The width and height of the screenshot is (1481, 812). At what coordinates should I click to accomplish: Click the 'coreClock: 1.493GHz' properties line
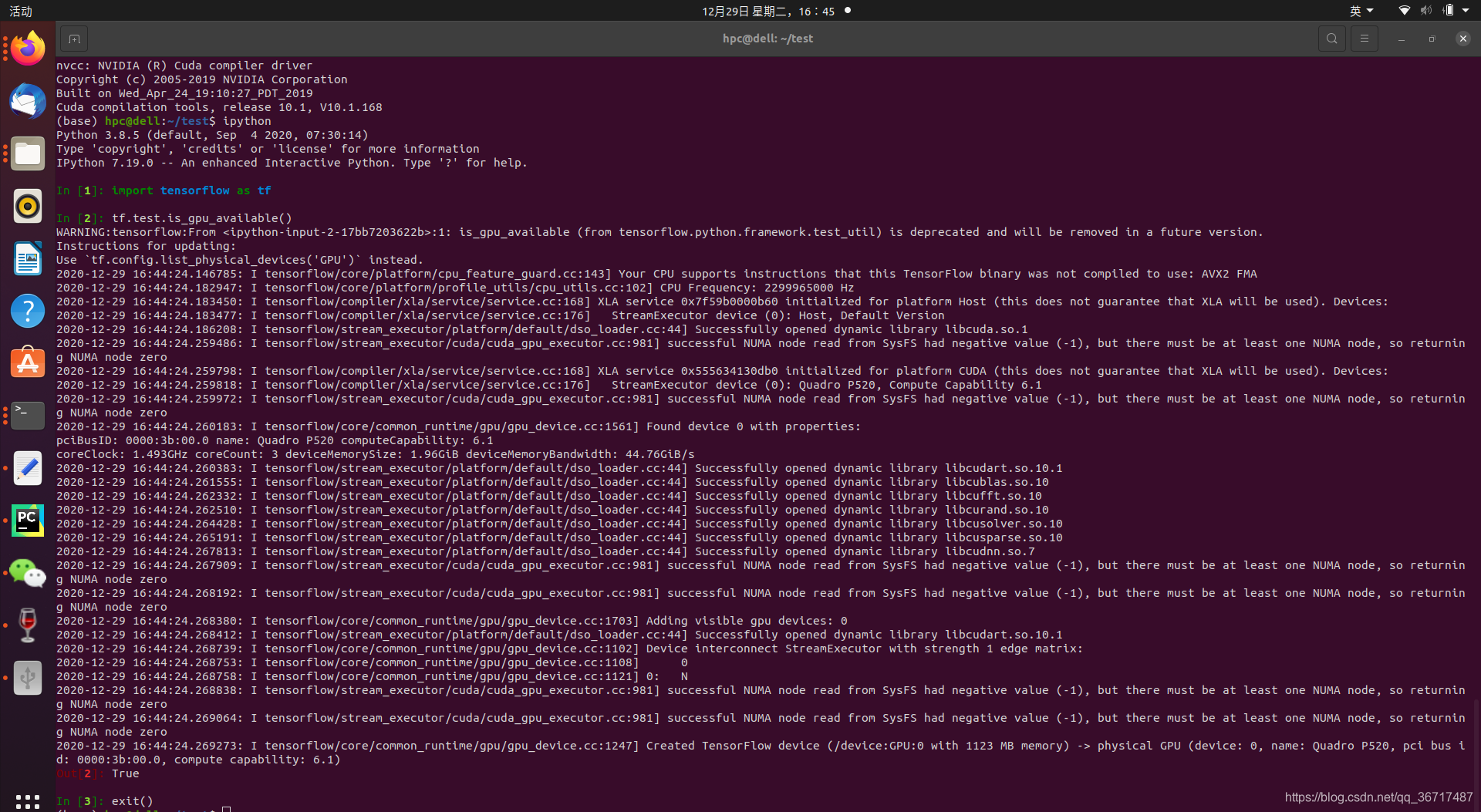point(375,454)
